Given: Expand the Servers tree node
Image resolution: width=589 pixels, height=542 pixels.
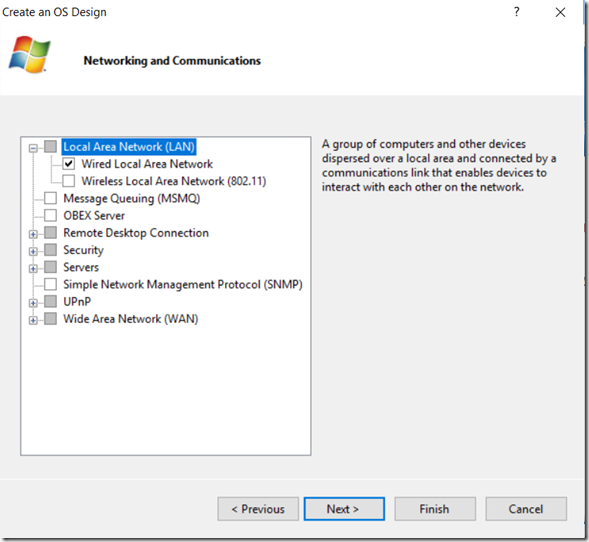Looking at the screenshot, I should click(x=33, y=269).
